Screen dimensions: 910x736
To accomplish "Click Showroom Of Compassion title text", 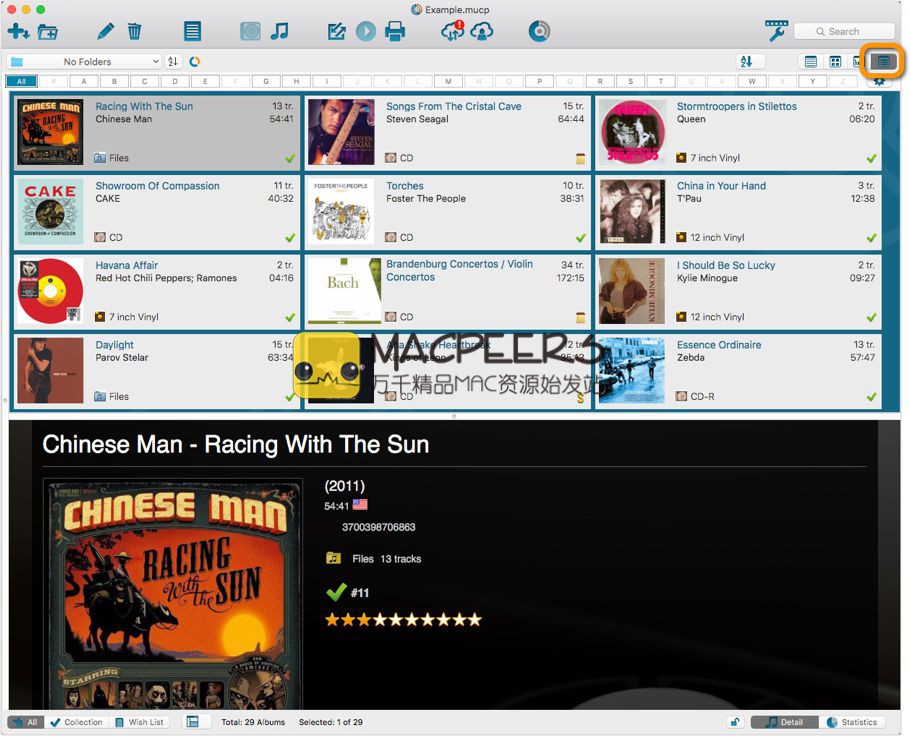I will tap(157, 186).
